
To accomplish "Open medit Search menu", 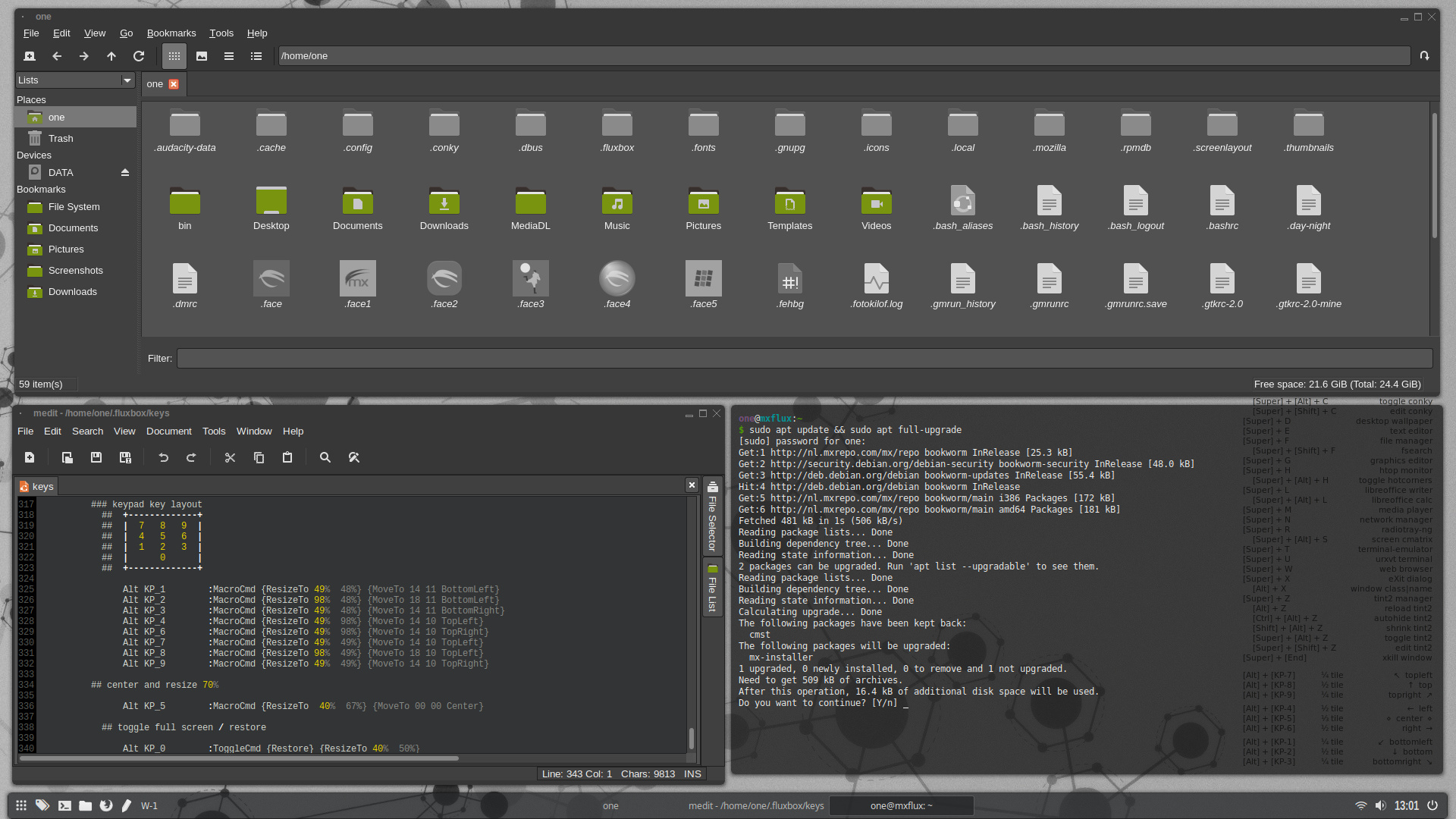I will point(88,431).
